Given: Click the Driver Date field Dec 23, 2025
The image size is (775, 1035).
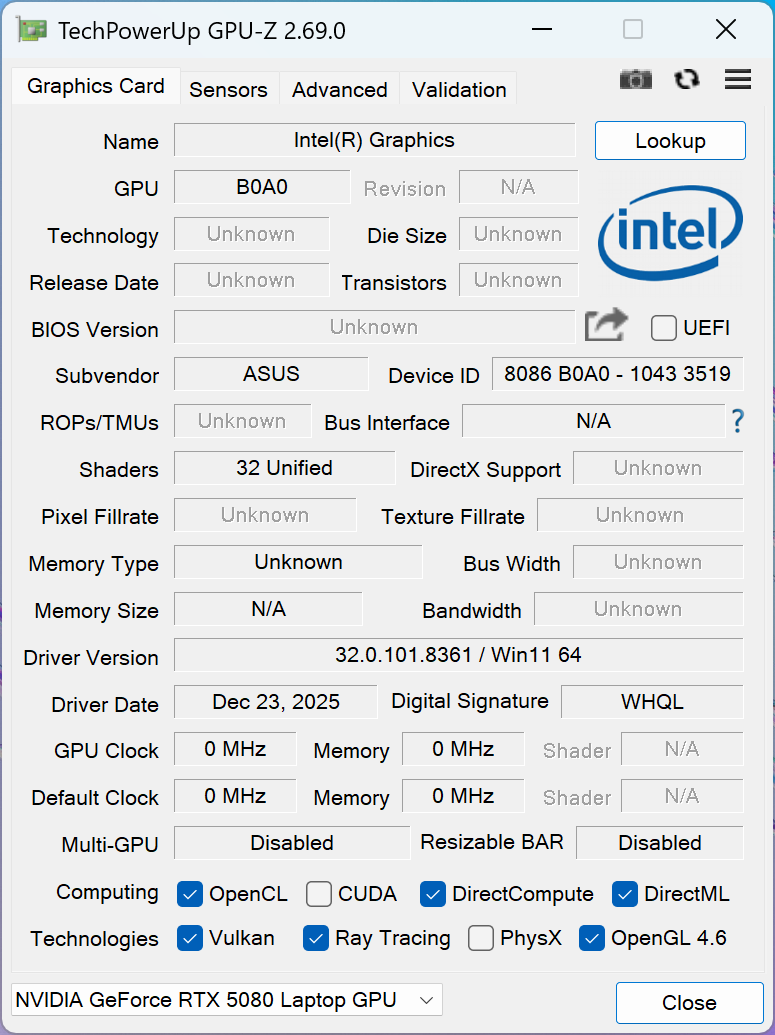Looking at the screenshot, I should [x=275, y=702].
